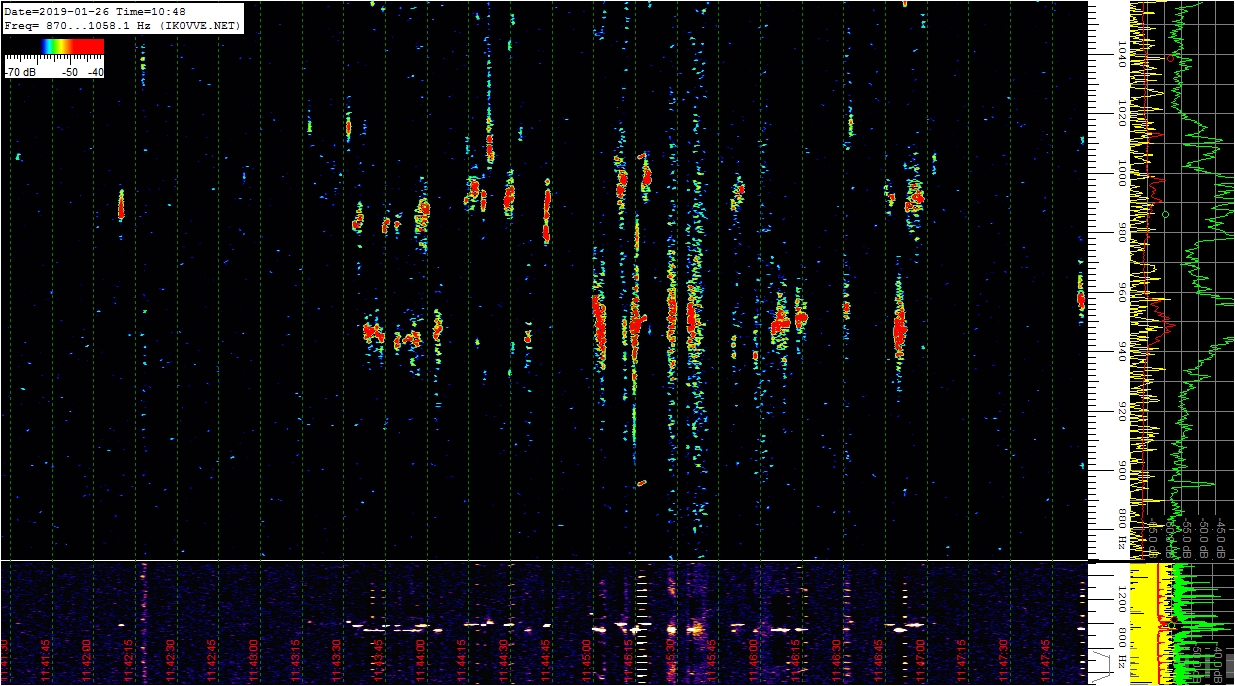Click the 11:43:00 time marker
The width and height of the screenshot is (1235, 686).
[255, 658]
